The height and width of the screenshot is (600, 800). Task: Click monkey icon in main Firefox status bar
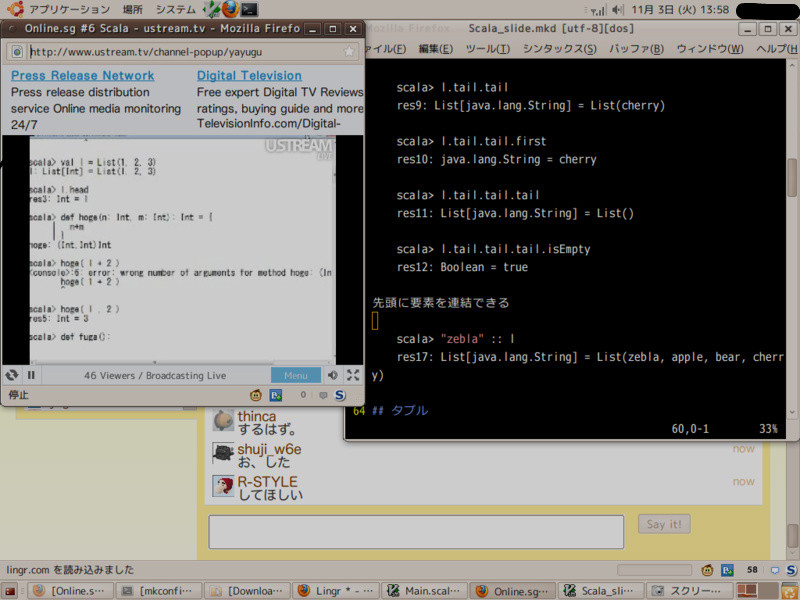point(707,570)
